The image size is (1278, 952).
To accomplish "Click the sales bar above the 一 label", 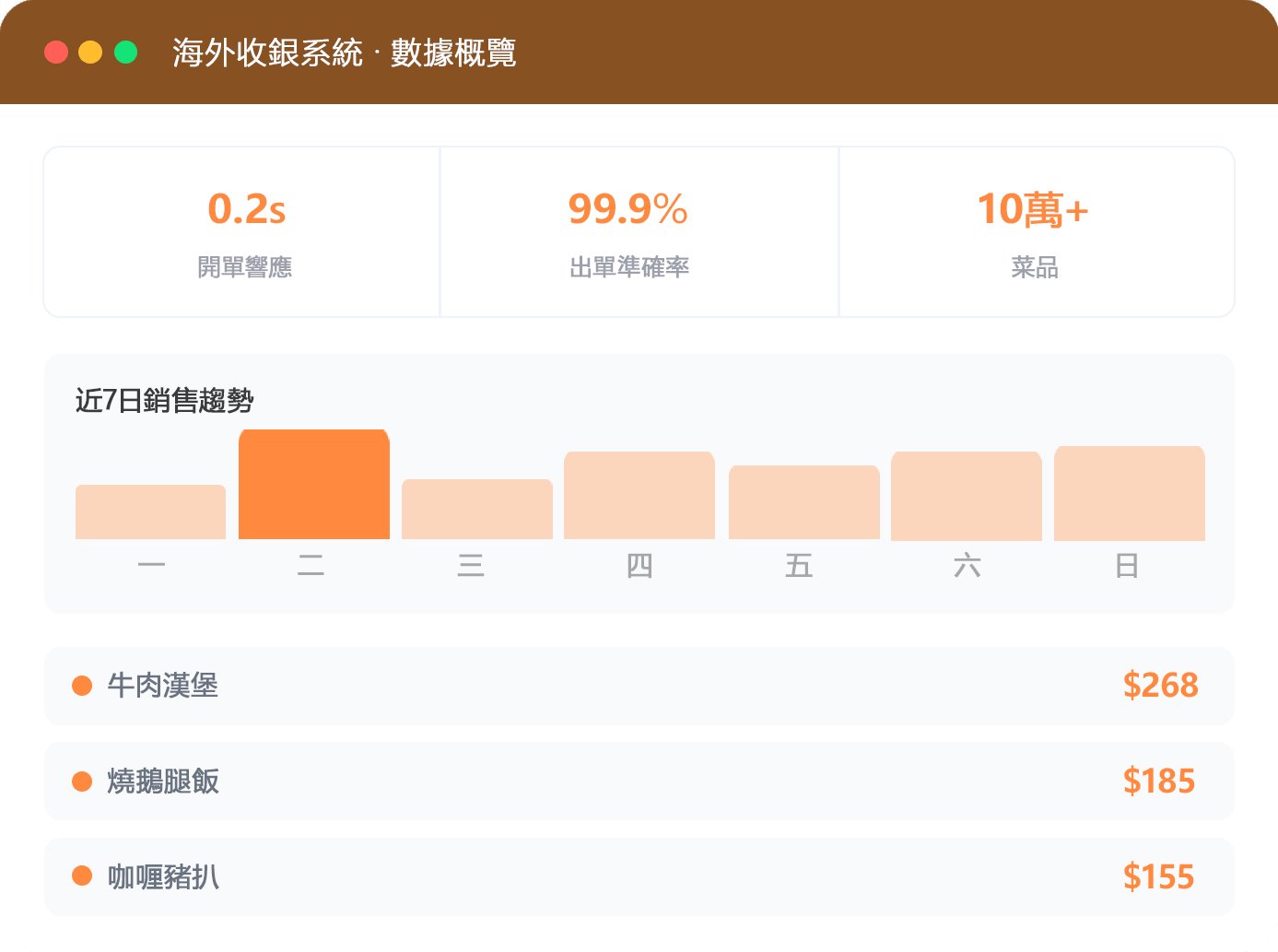I will tap(150, 511).
